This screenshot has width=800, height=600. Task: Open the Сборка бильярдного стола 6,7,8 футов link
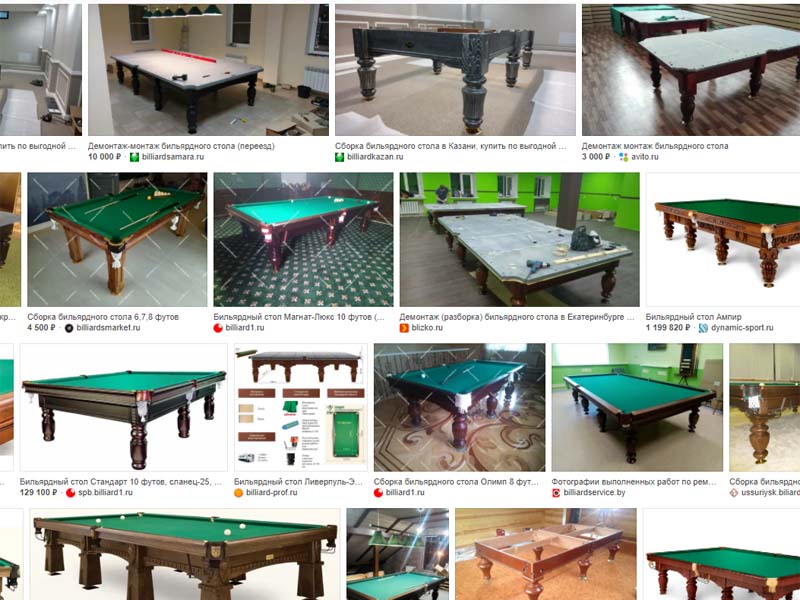[103, 317]
